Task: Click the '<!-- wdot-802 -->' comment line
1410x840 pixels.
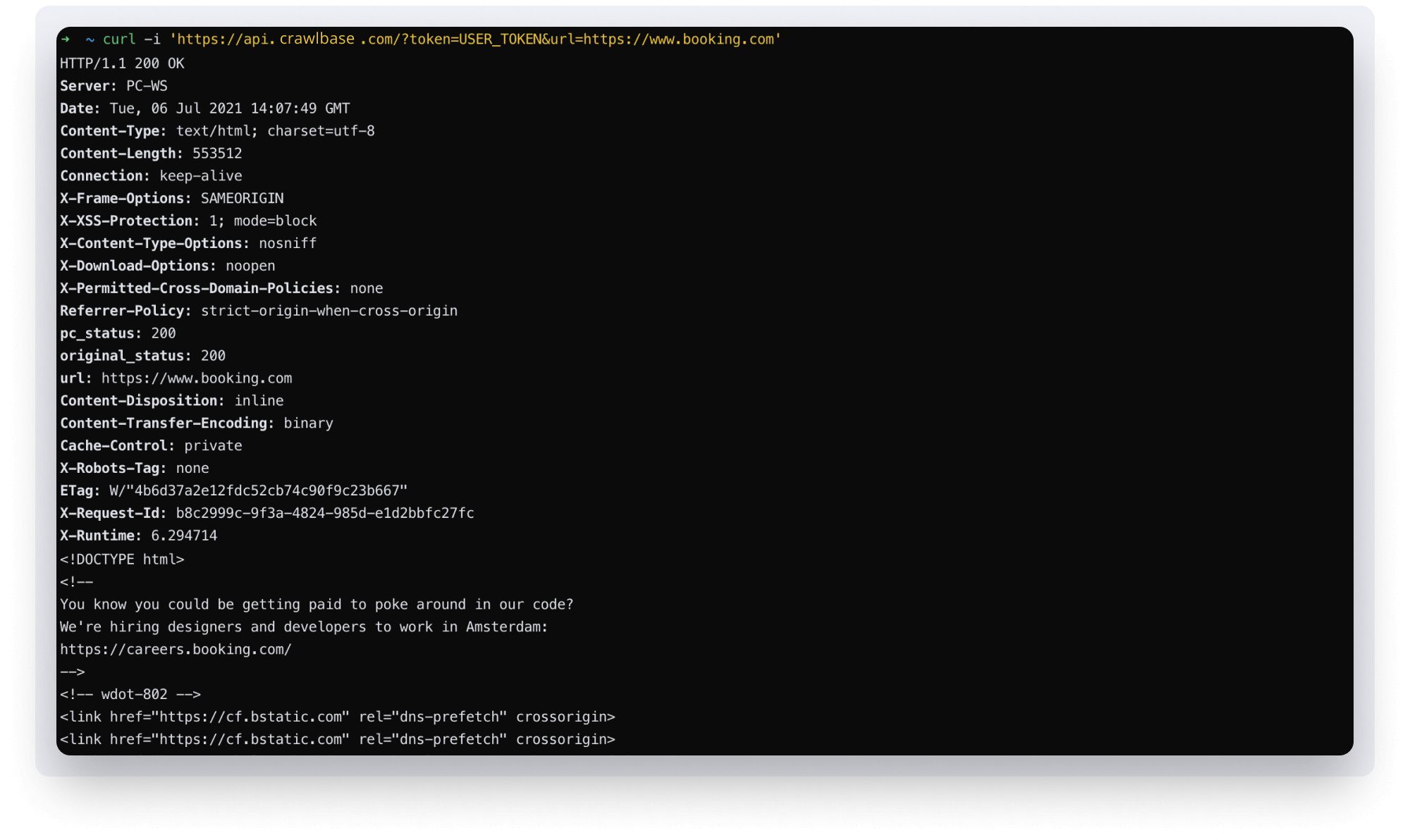Action: click(x=130, y=695)
